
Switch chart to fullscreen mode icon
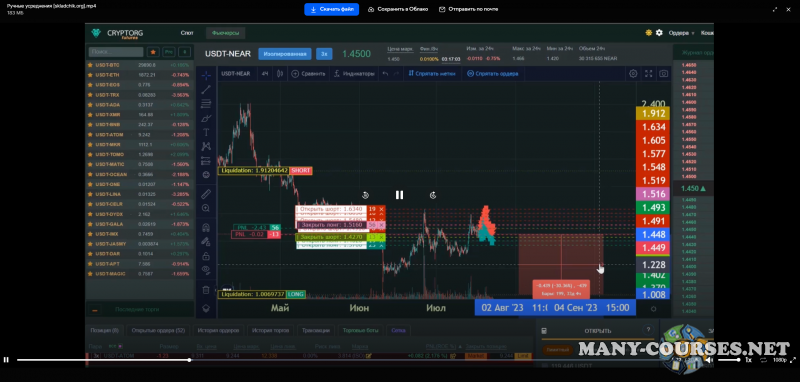[648, 73]
